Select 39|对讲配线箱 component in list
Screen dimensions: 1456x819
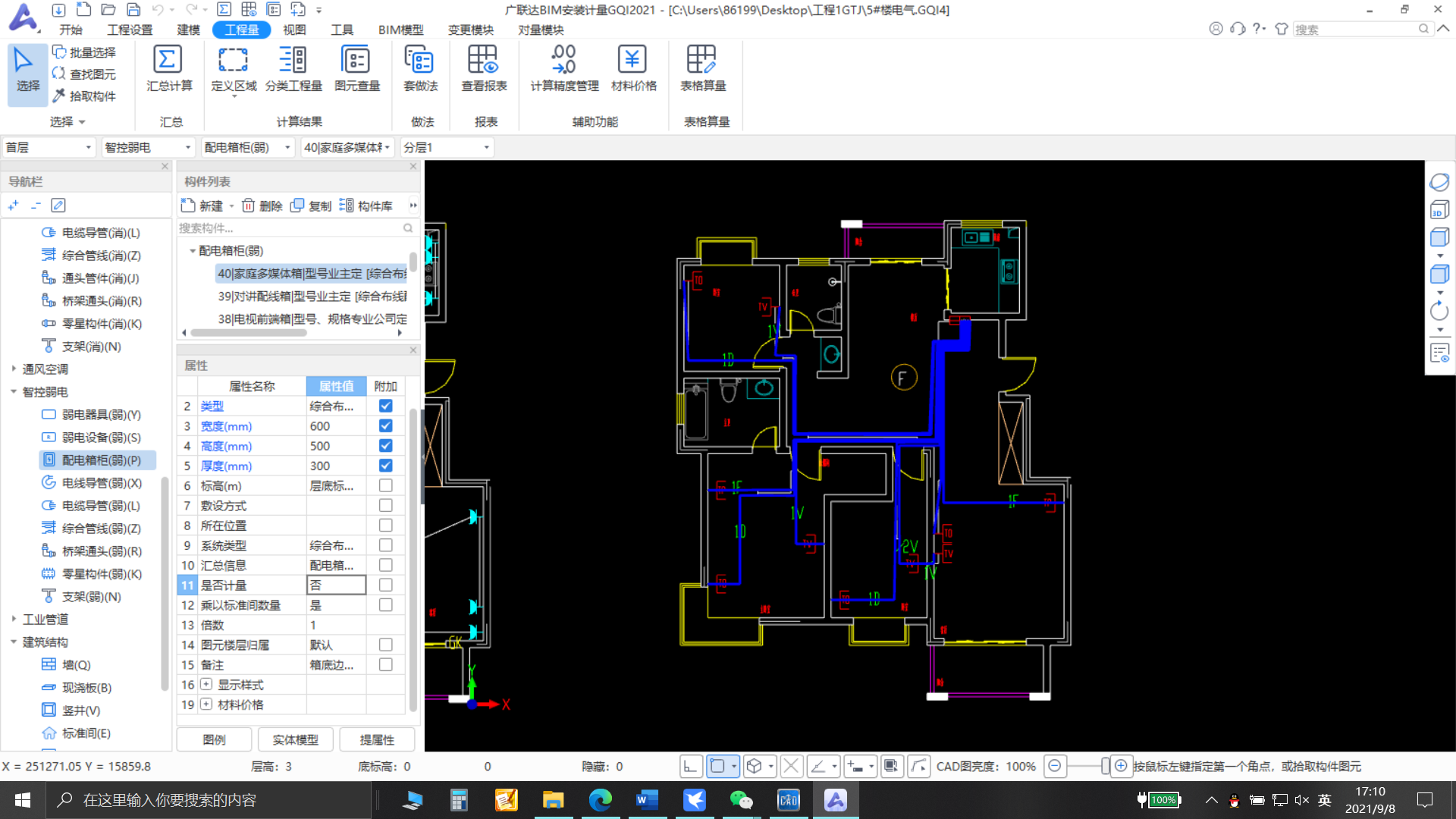tap(312, 296)
